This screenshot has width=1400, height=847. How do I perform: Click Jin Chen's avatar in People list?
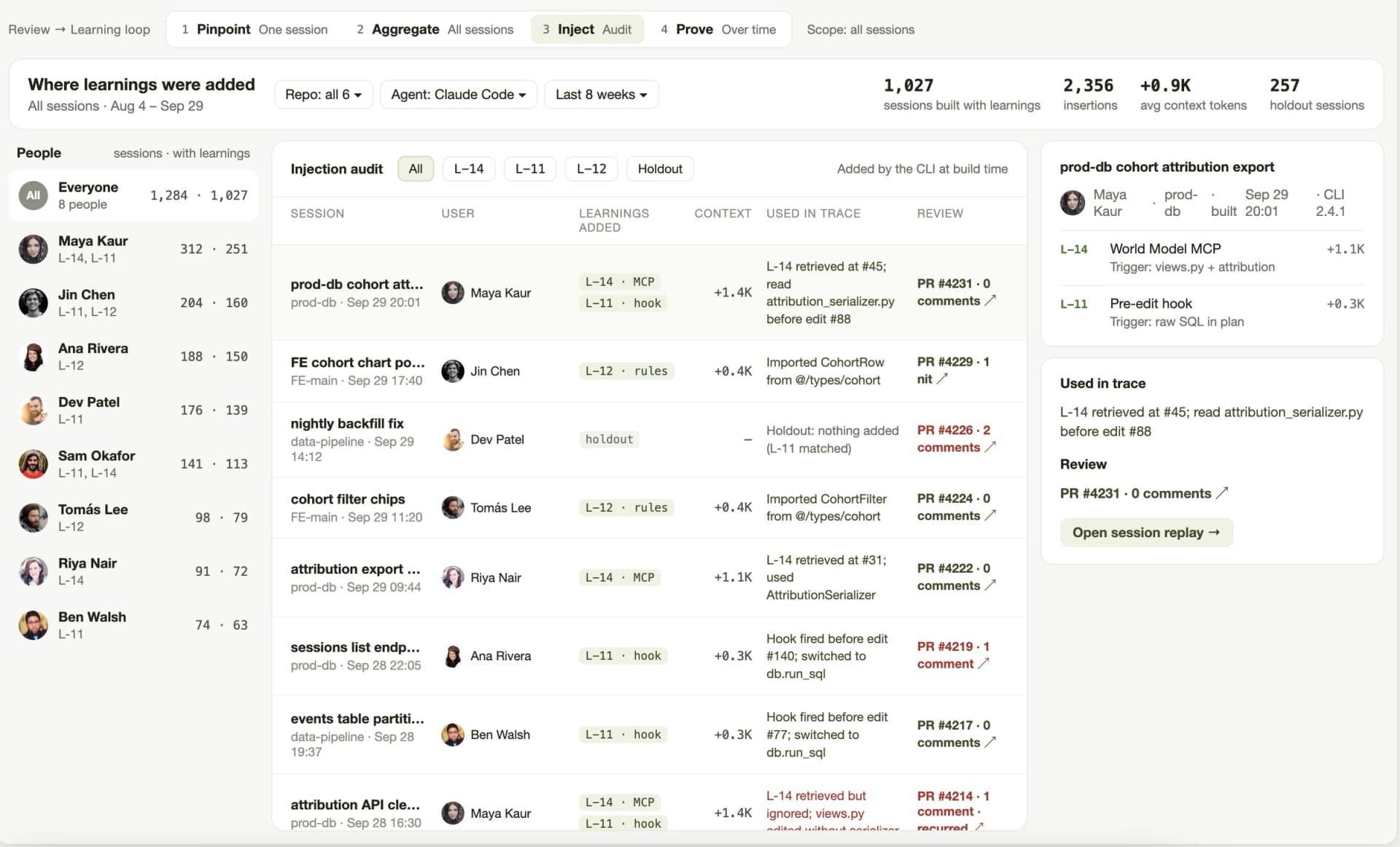tap(33, 303)
